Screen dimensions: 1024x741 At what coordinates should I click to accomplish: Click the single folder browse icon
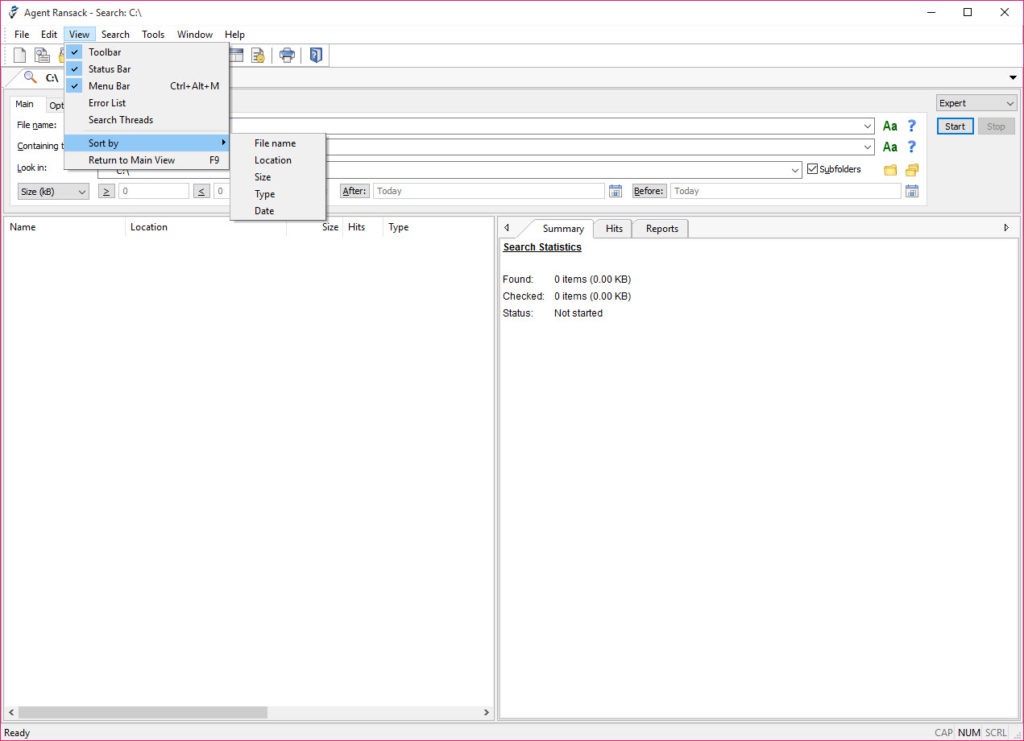point(890,170)
